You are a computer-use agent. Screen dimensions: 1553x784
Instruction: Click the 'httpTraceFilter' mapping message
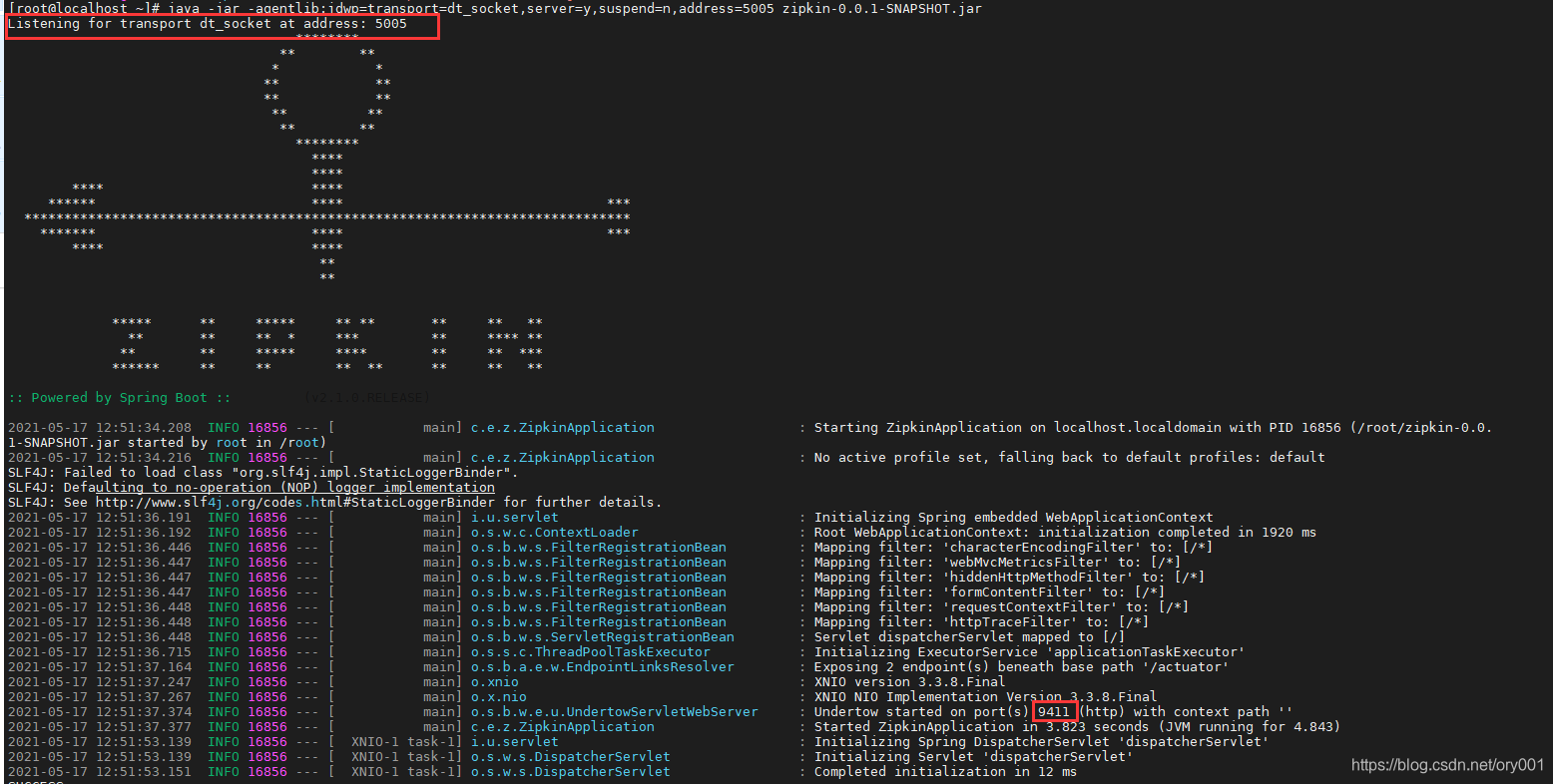click(982, 621)
